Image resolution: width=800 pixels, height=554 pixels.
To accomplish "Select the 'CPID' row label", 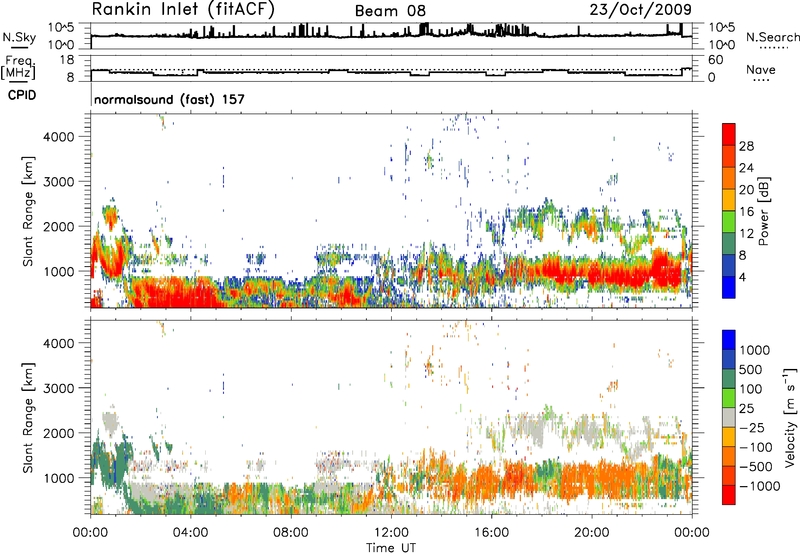I will coord(22,95).
